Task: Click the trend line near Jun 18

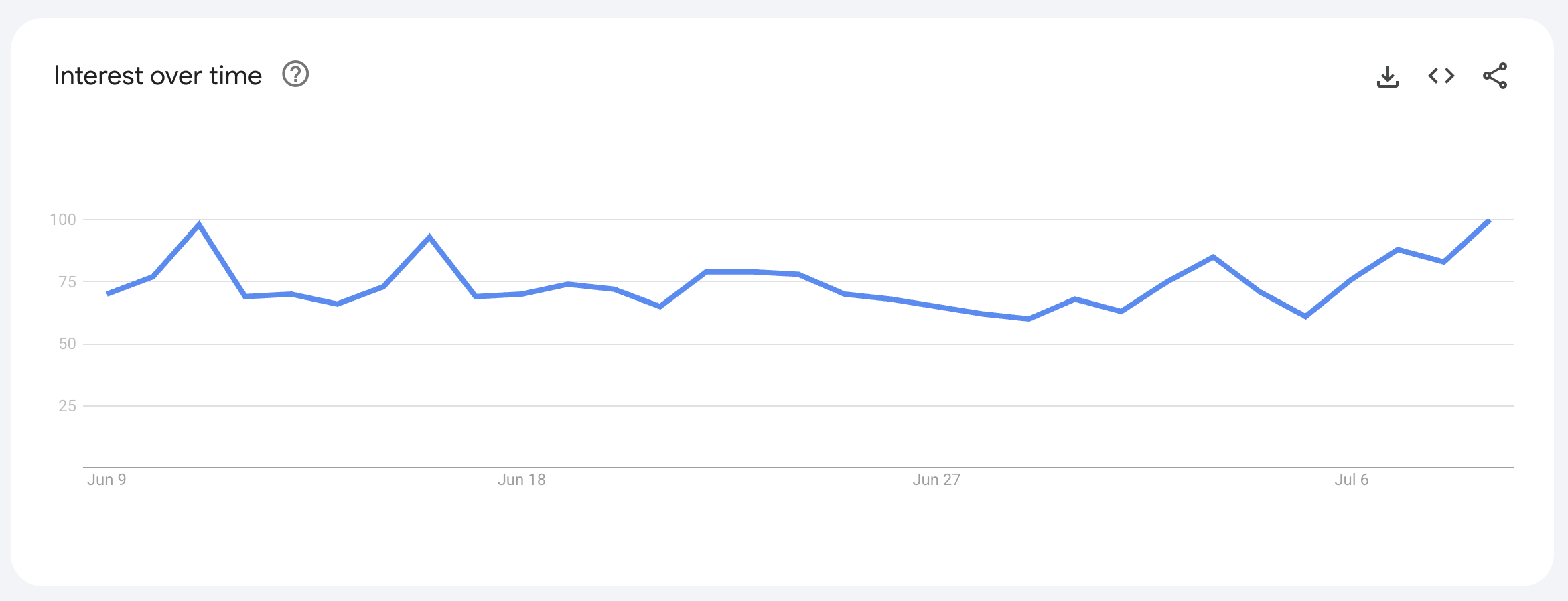Action: click(x=523, y=293)
